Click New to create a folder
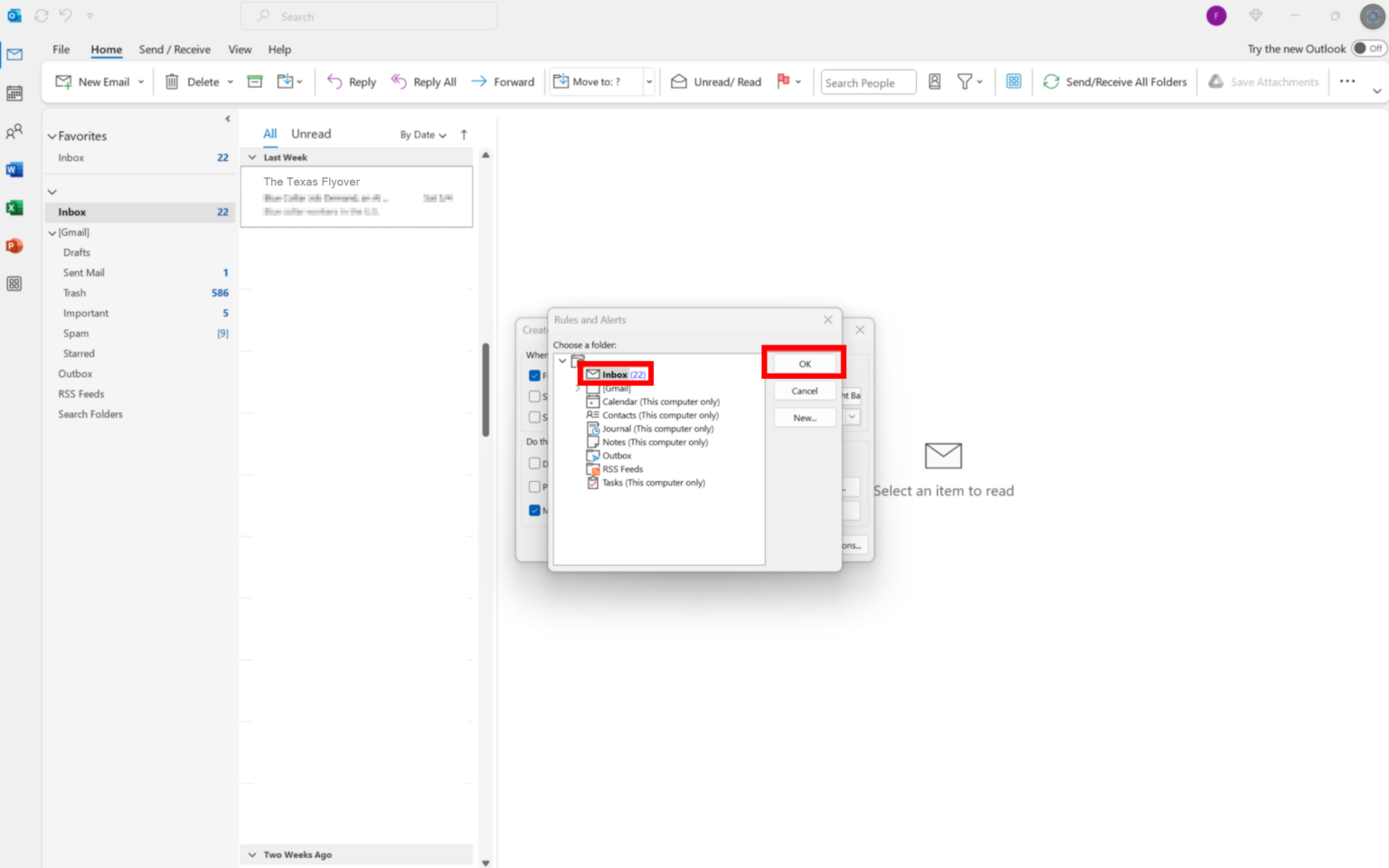The image size is (1389, 868). pos(803,417)
